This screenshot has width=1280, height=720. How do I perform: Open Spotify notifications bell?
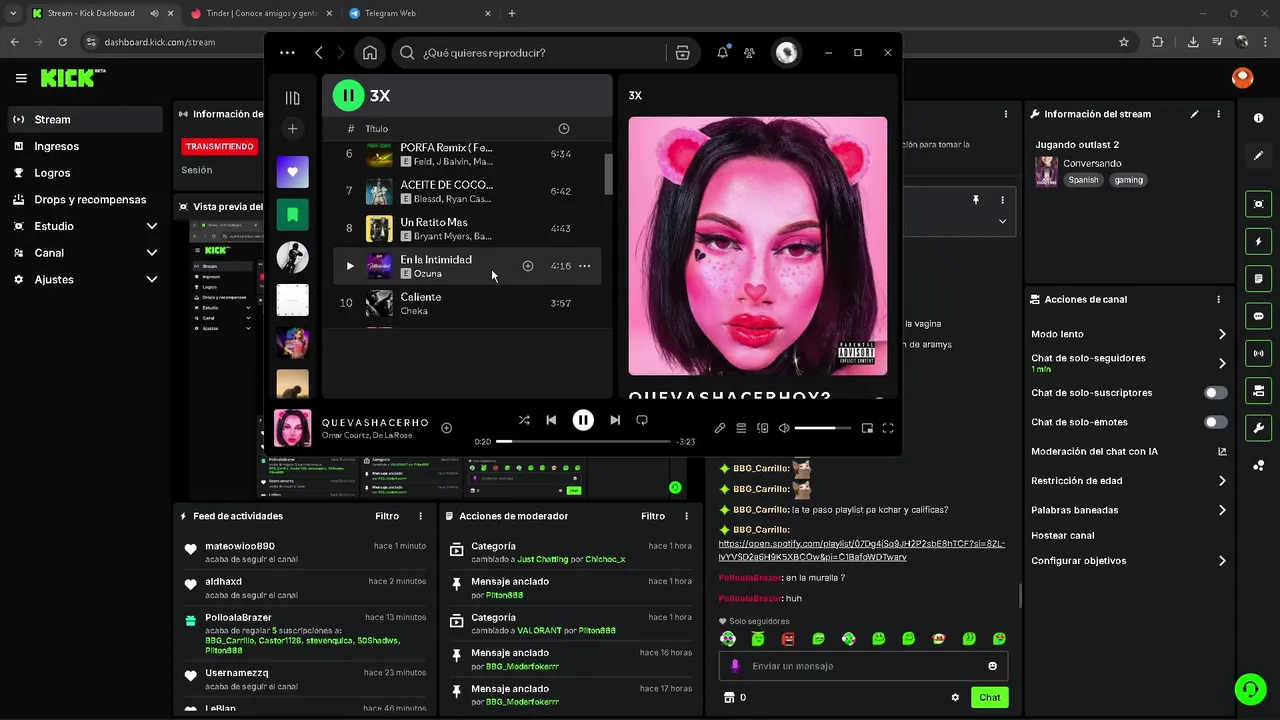(x=722, y=53)
